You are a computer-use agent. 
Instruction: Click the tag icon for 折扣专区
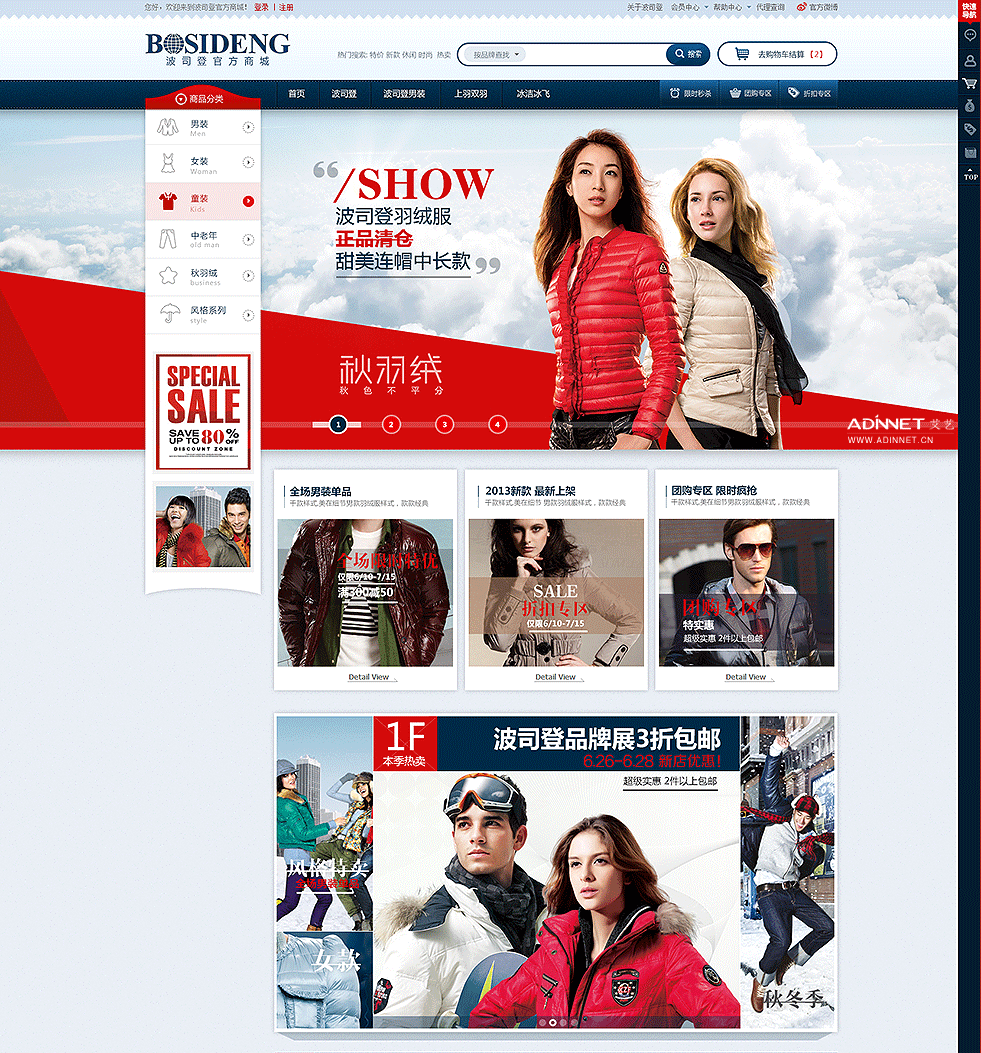tap(794, 93)
